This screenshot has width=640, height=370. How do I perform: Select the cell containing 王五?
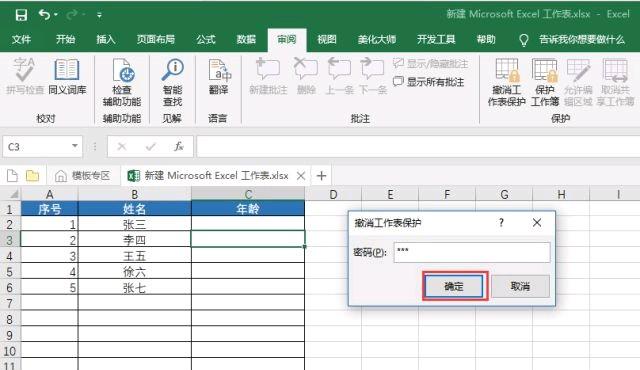tap(134, 256)
